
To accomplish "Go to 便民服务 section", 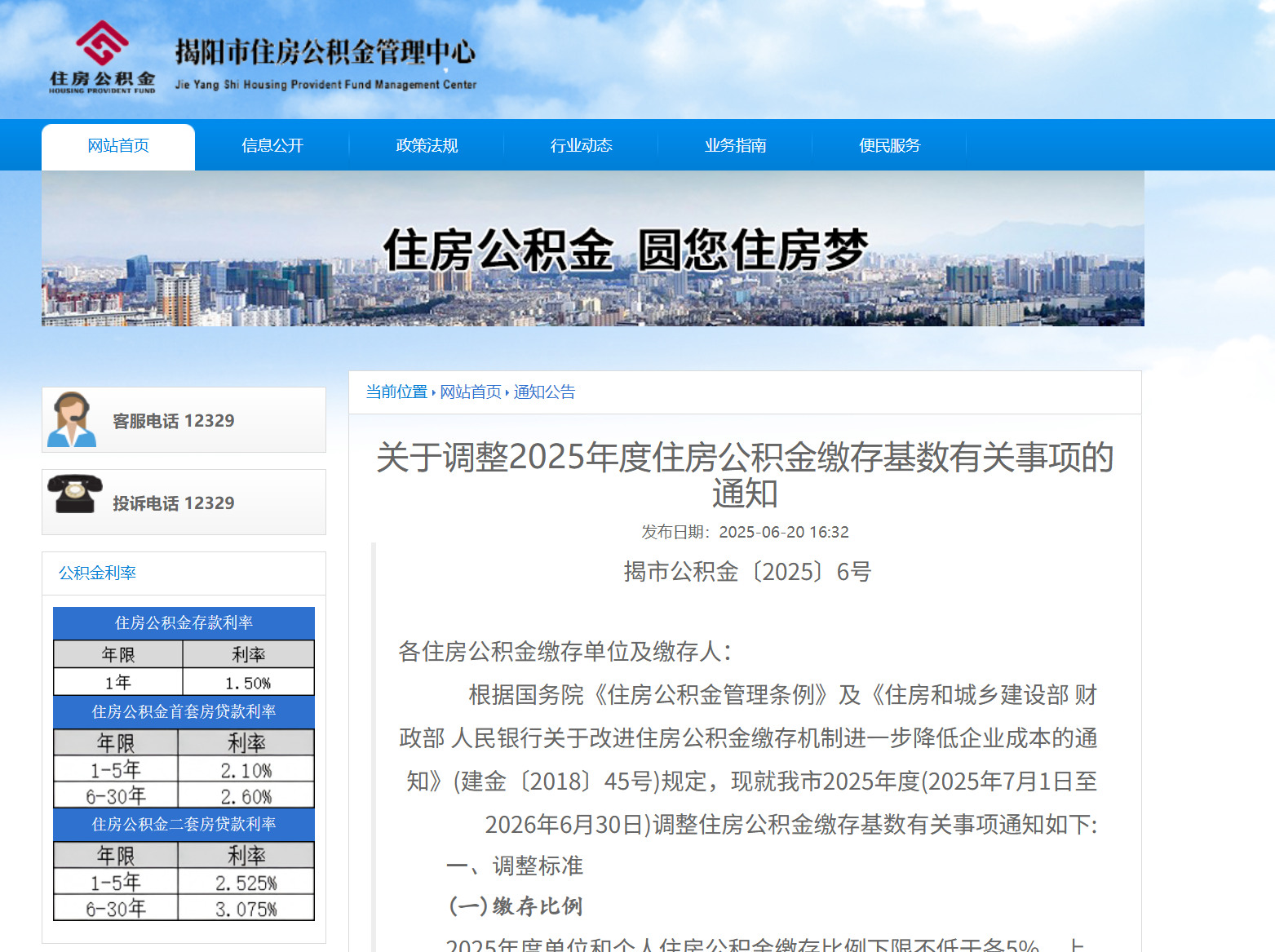I will (889, 145).
